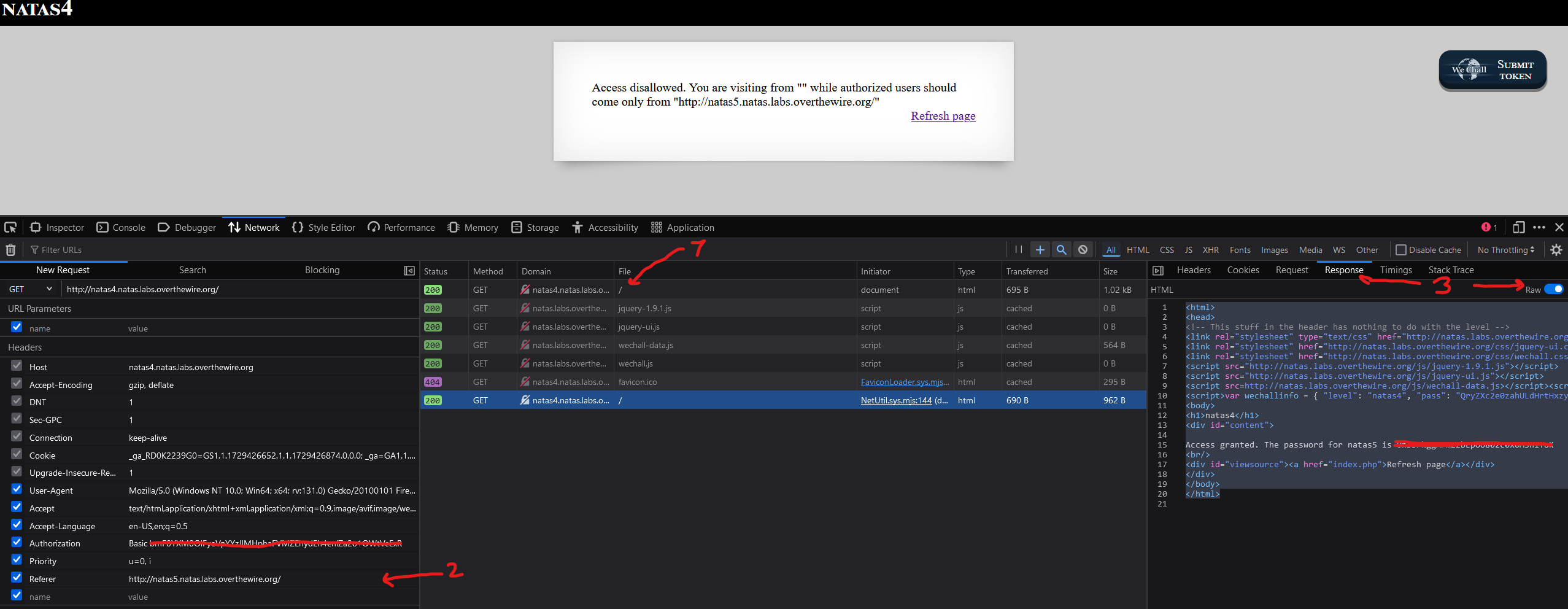Uncheck the Priority header checkbox
This screenshot has height=609, width=1568.
pos(17,560)
